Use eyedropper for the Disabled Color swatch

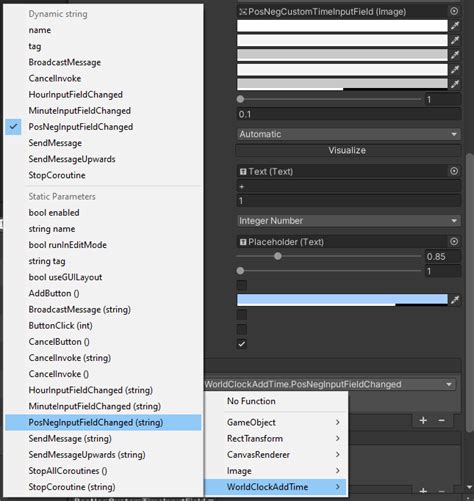(x=455, y=84)
